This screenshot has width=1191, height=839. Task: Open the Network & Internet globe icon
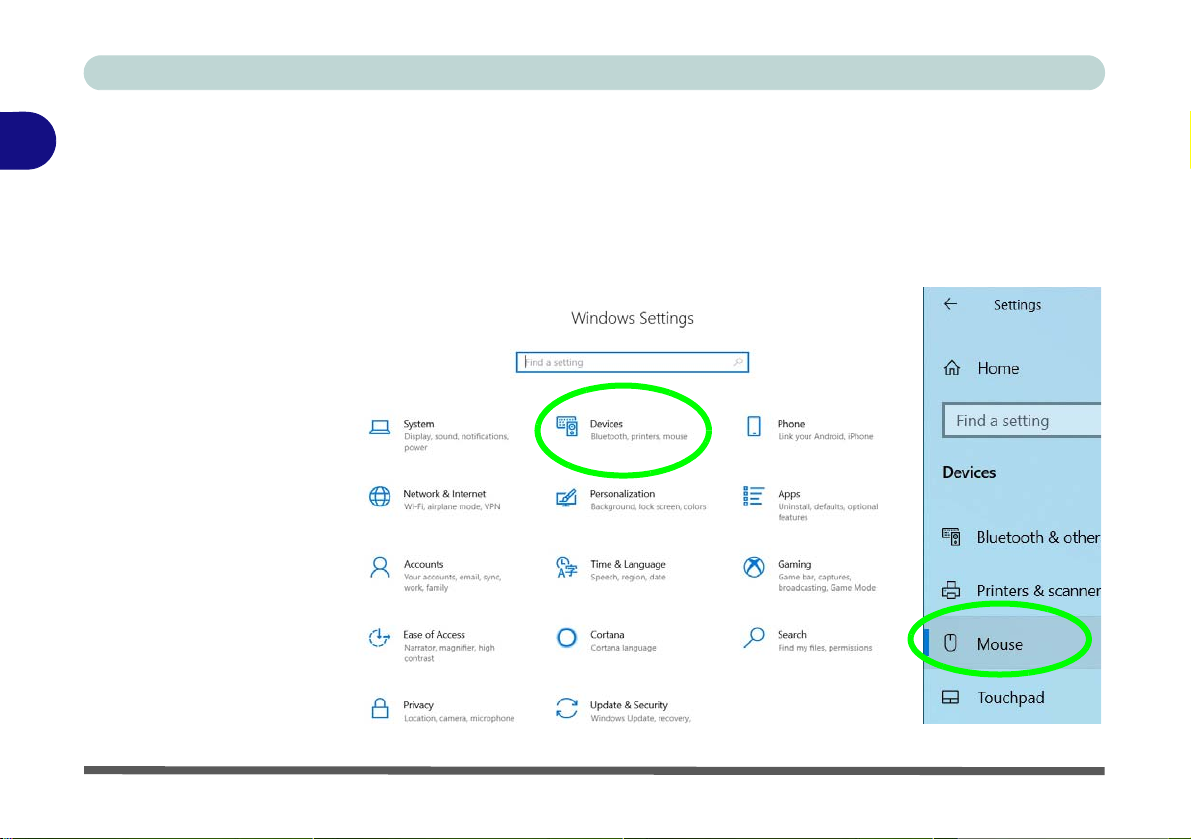[380, 497]
